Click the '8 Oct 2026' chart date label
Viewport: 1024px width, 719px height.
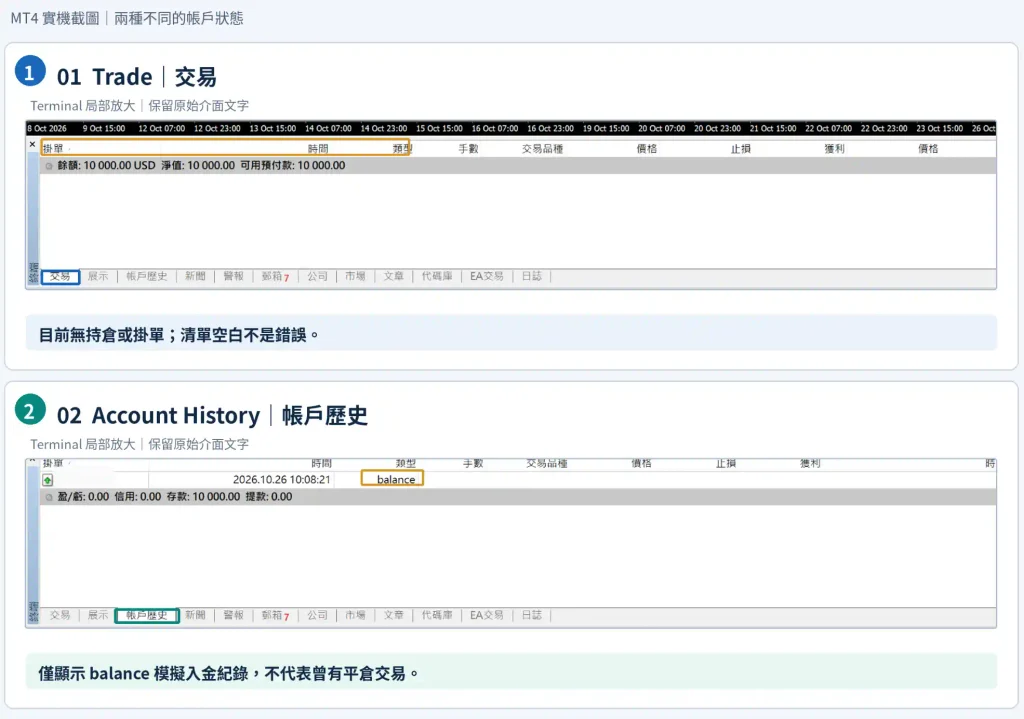point(47,129)
